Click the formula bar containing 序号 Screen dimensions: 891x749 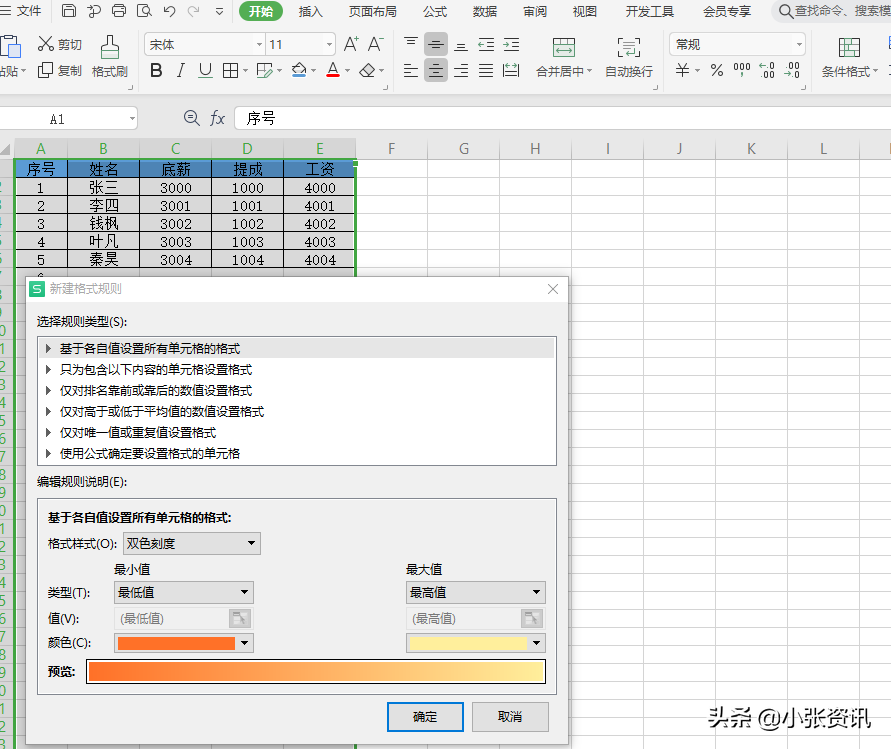563,118
